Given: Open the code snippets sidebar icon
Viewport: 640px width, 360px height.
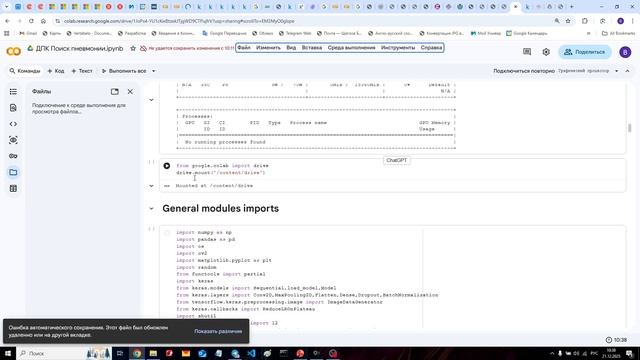Looking at the screenshot, I should coord(13,124).
